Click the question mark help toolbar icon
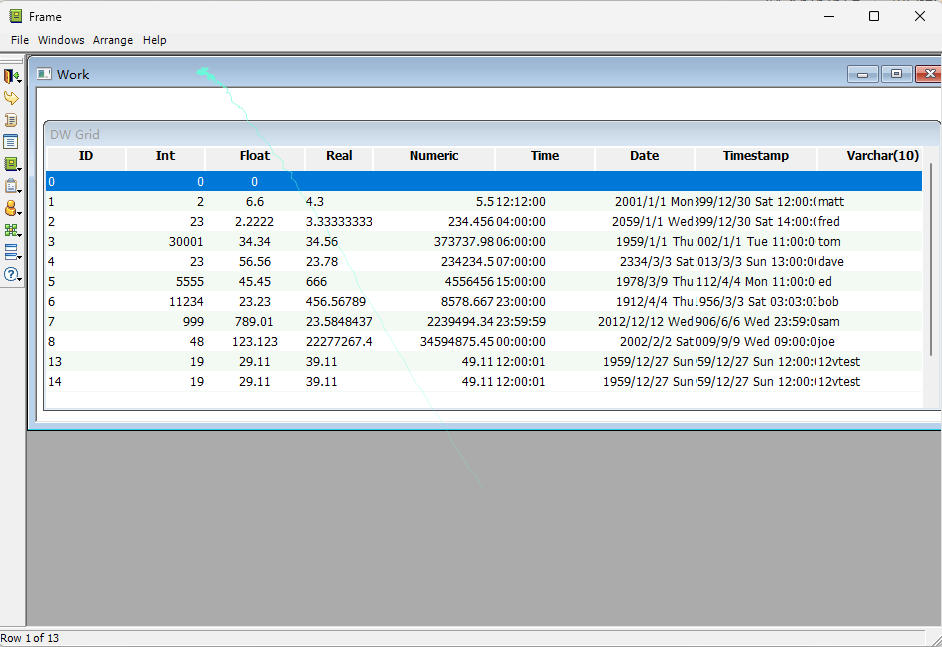Viewport: 942px width, 647px height. (11, 273)
